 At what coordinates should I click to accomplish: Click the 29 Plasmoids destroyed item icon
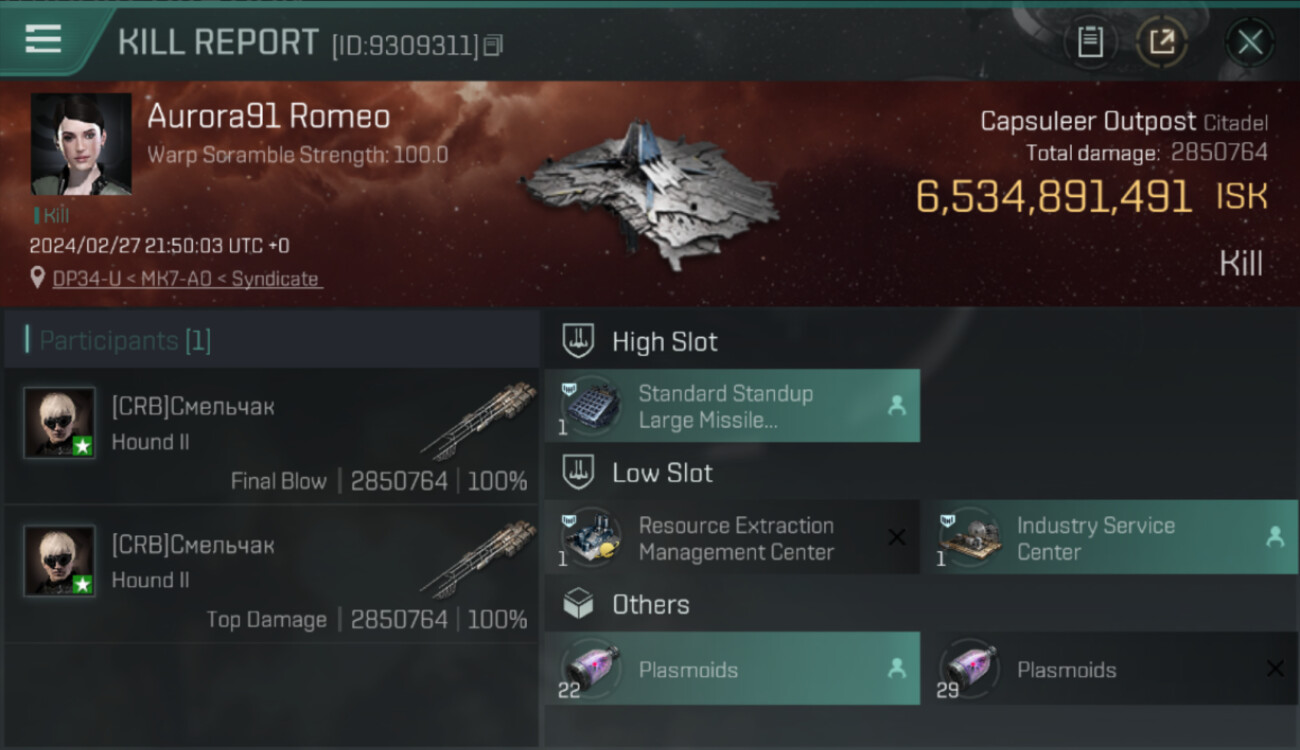tap(970, 667)
